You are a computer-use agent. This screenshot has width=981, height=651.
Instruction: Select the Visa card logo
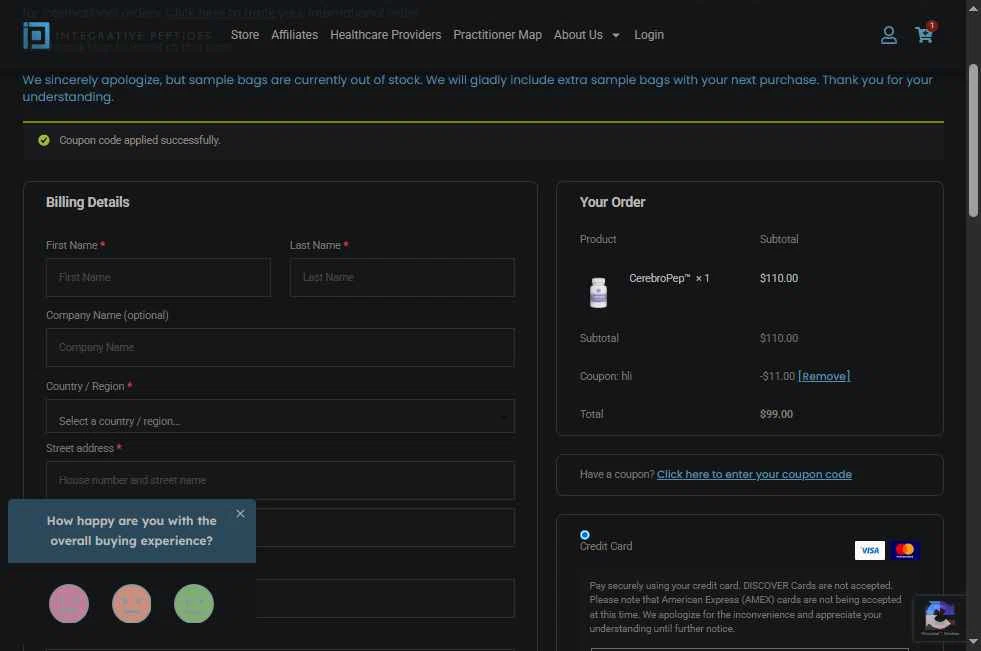[x=870, y=550]
